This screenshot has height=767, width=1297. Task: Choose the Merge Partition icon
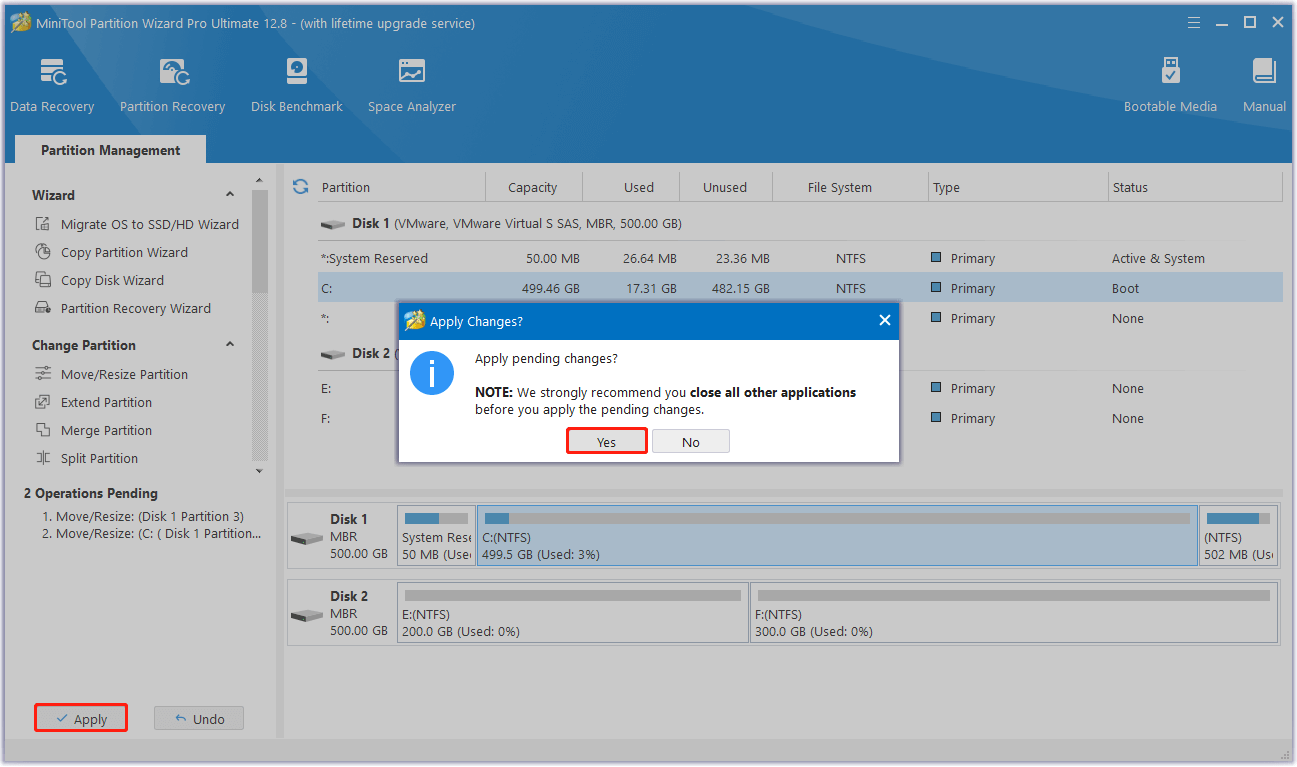(x=43, y=430)
